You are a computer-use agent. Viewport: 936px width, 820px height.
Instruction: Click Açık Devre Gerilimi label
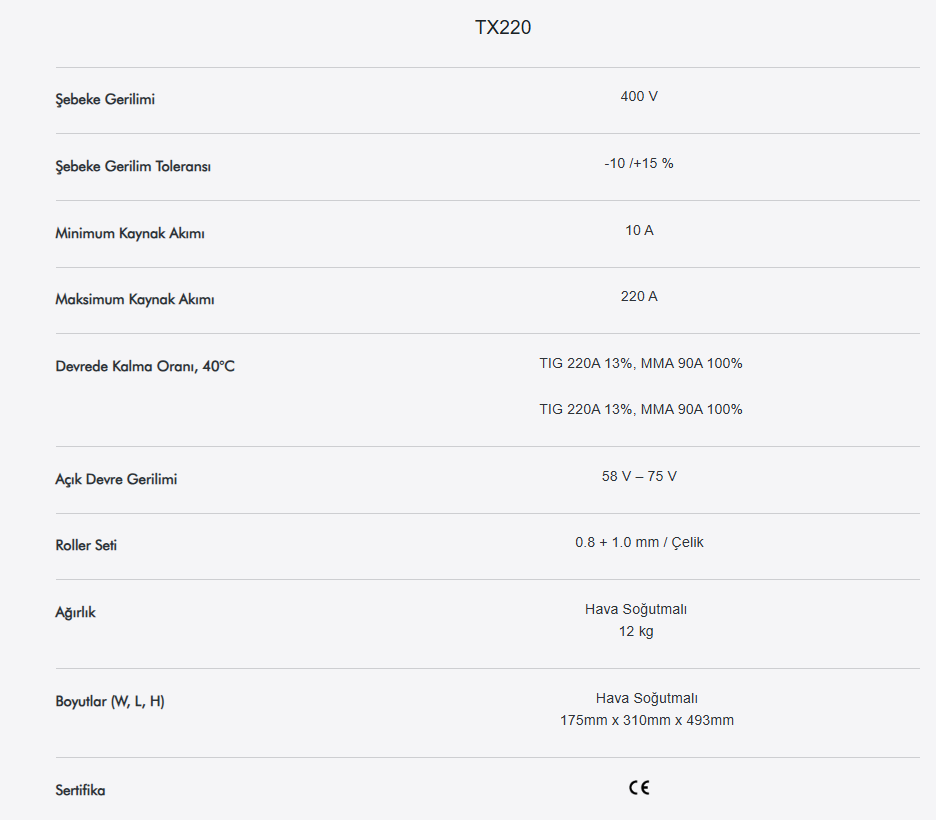tap(116, 479)
